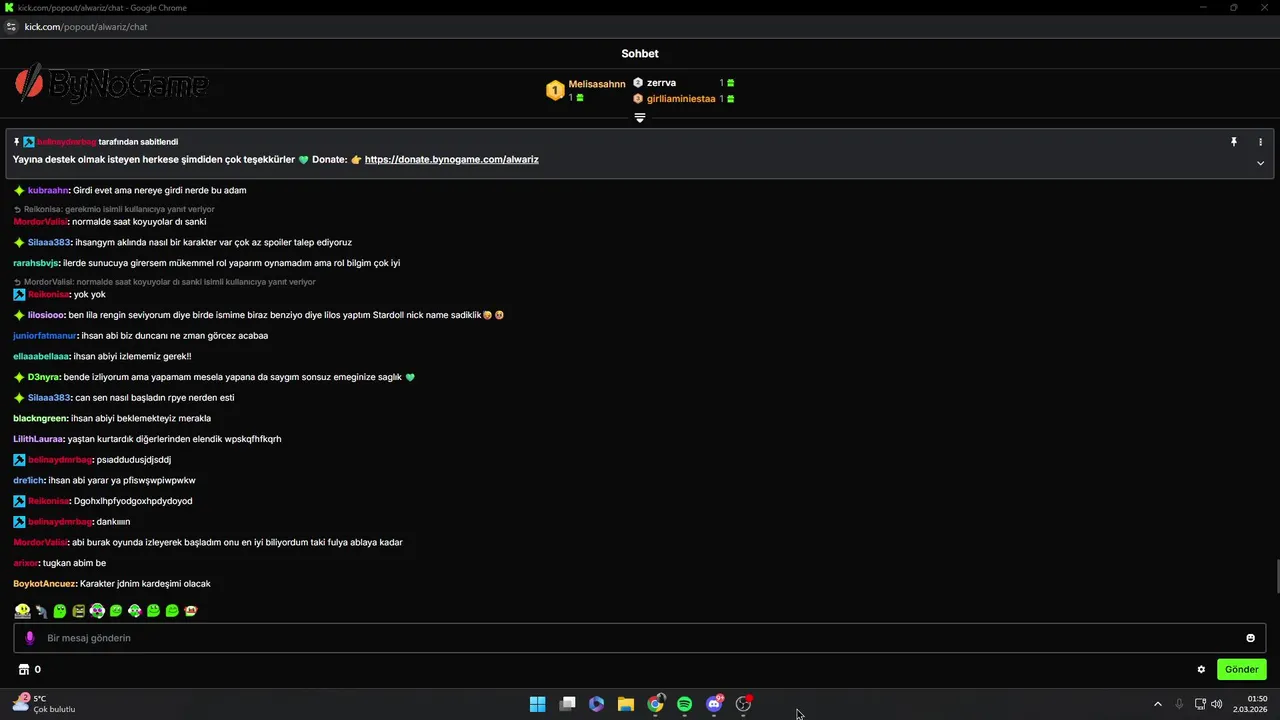Click the message 'tugkan abim be'
The height and width of the screenshot is (720, 1280).
(74, 563)
